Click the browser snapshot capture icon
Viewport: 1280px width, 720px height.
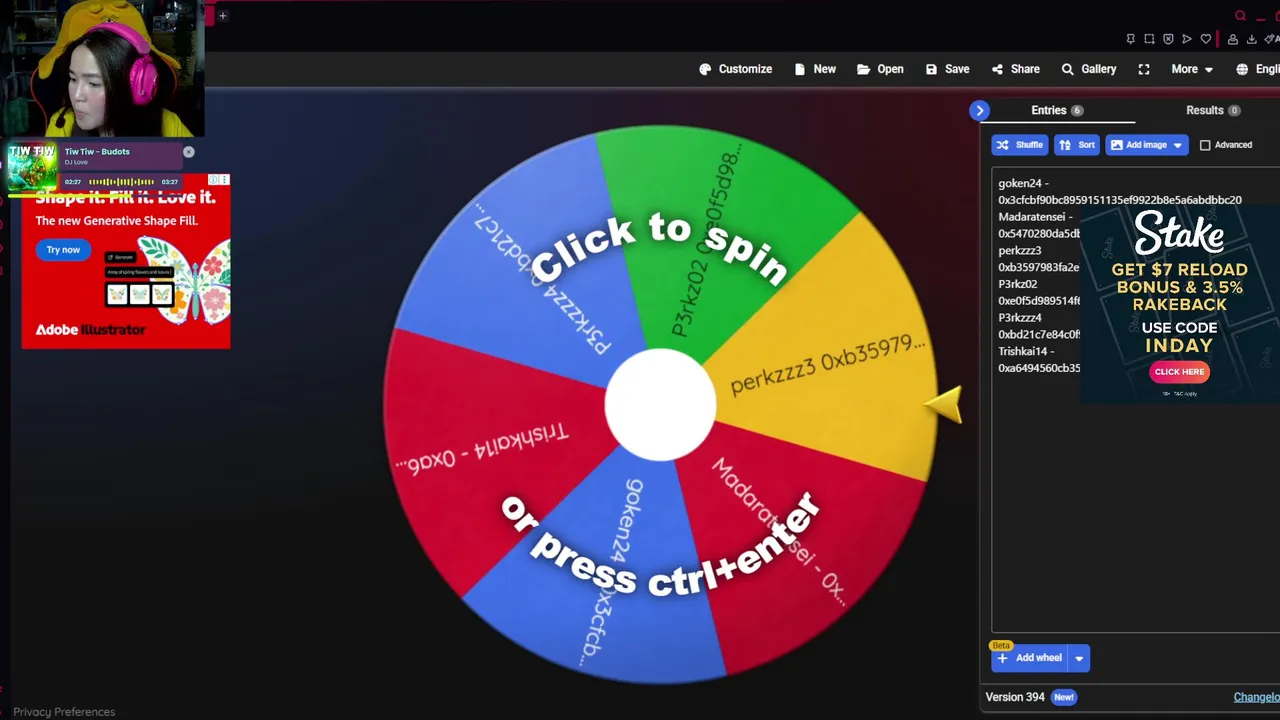pos(1149,39)
